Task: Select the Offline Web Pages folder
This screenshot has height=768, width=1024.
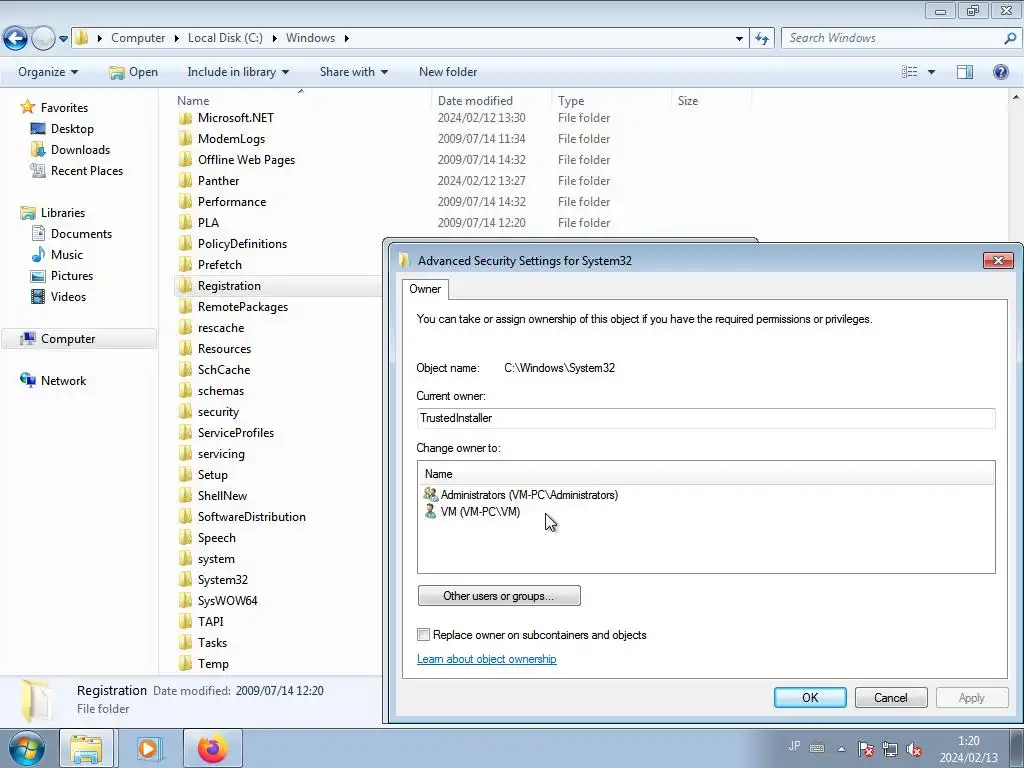Action: (x=246, y=159)
